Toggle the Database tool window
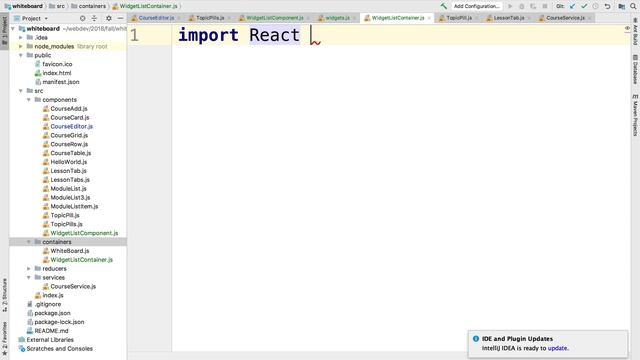The image size is (640, 360). [x=635, y=69]
